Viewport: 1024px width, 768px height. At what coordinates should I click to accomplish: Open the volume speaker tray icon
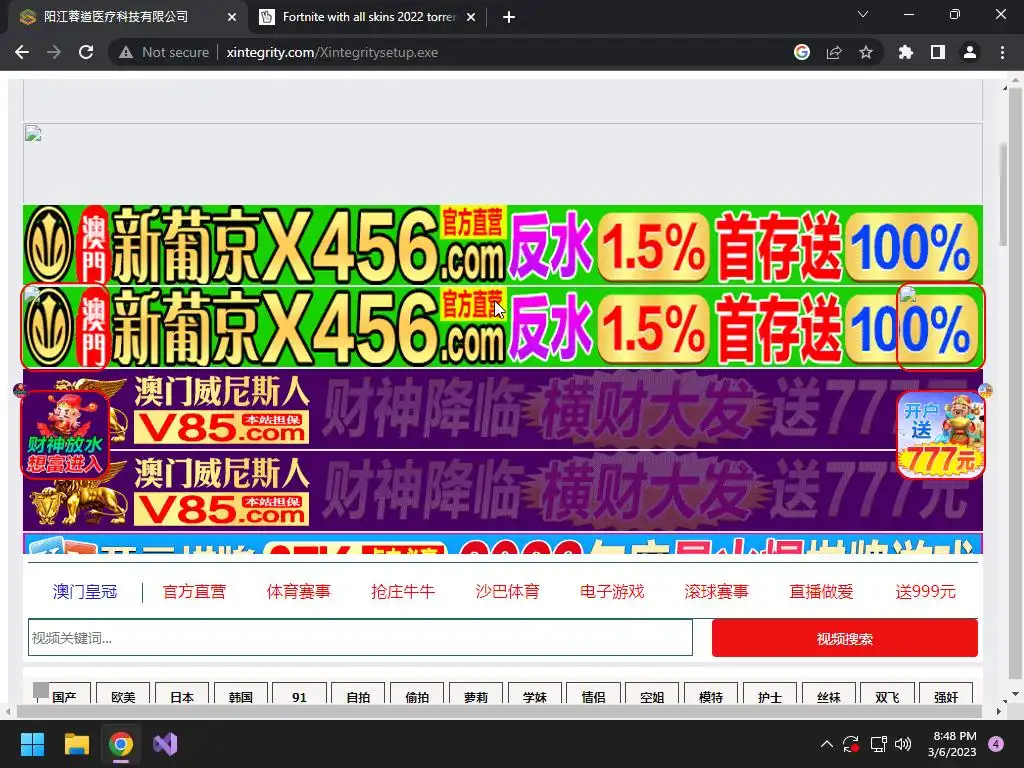click(x=903, y=744)
